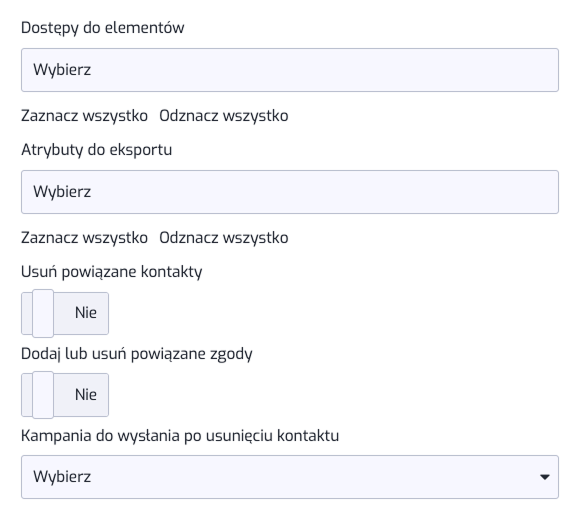Toggle the Dodaj lub usuń powiązane zgody switch
The image size is (582, 506).
point(65,395)
